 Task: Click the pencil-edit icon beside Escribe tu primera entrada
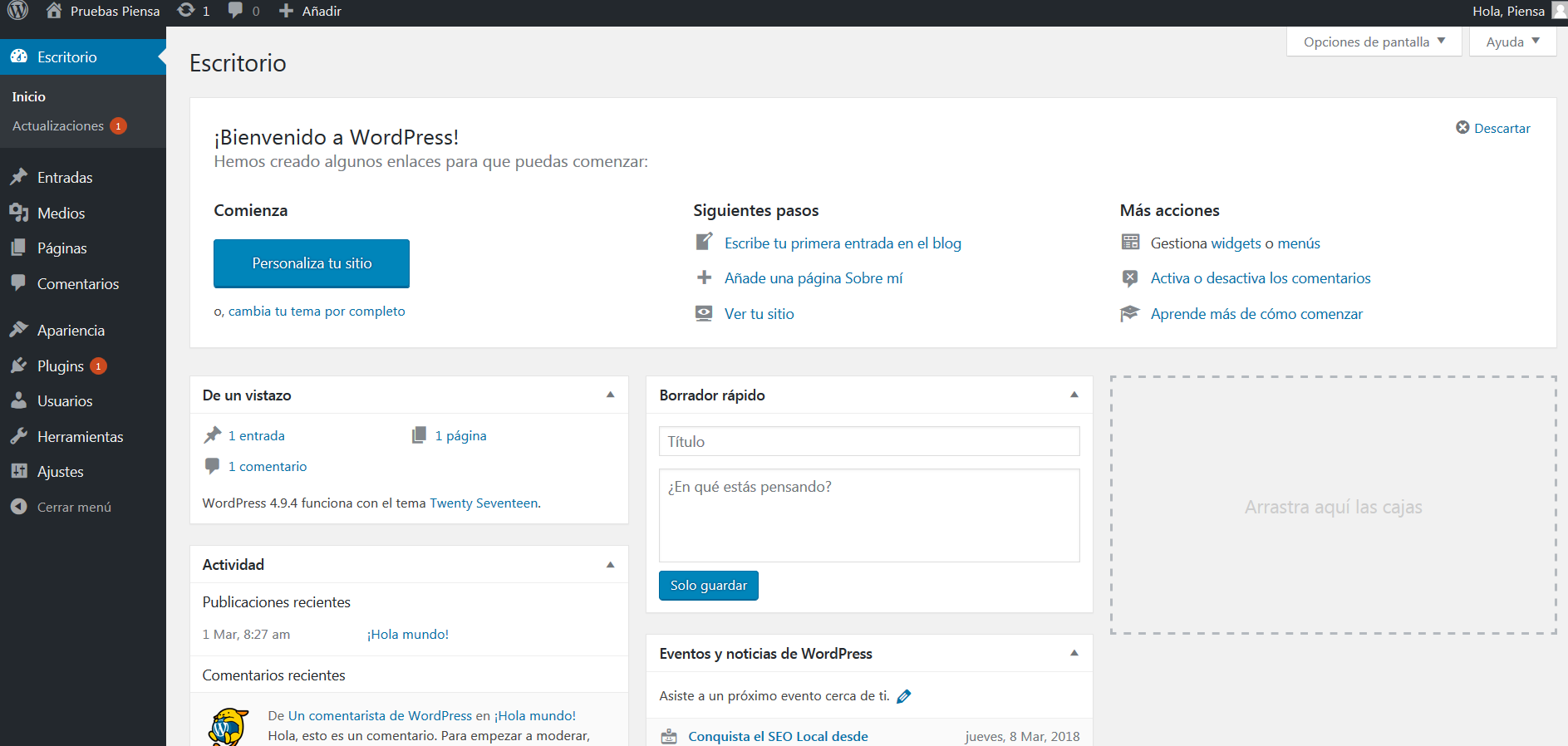click(704, 242)
